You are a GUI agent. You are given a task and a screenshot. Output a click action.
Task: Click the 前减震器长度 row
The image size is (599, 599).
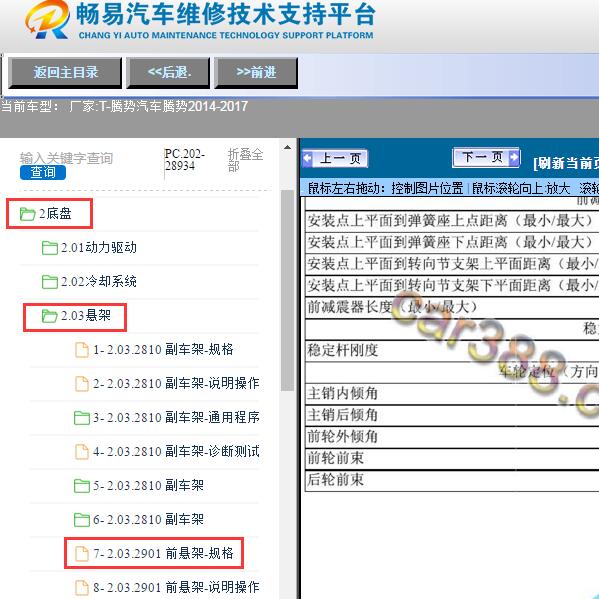452,307
